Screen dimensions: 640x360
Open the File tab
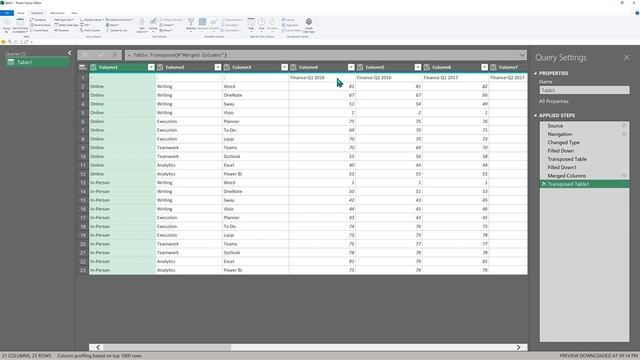[7, 13]
